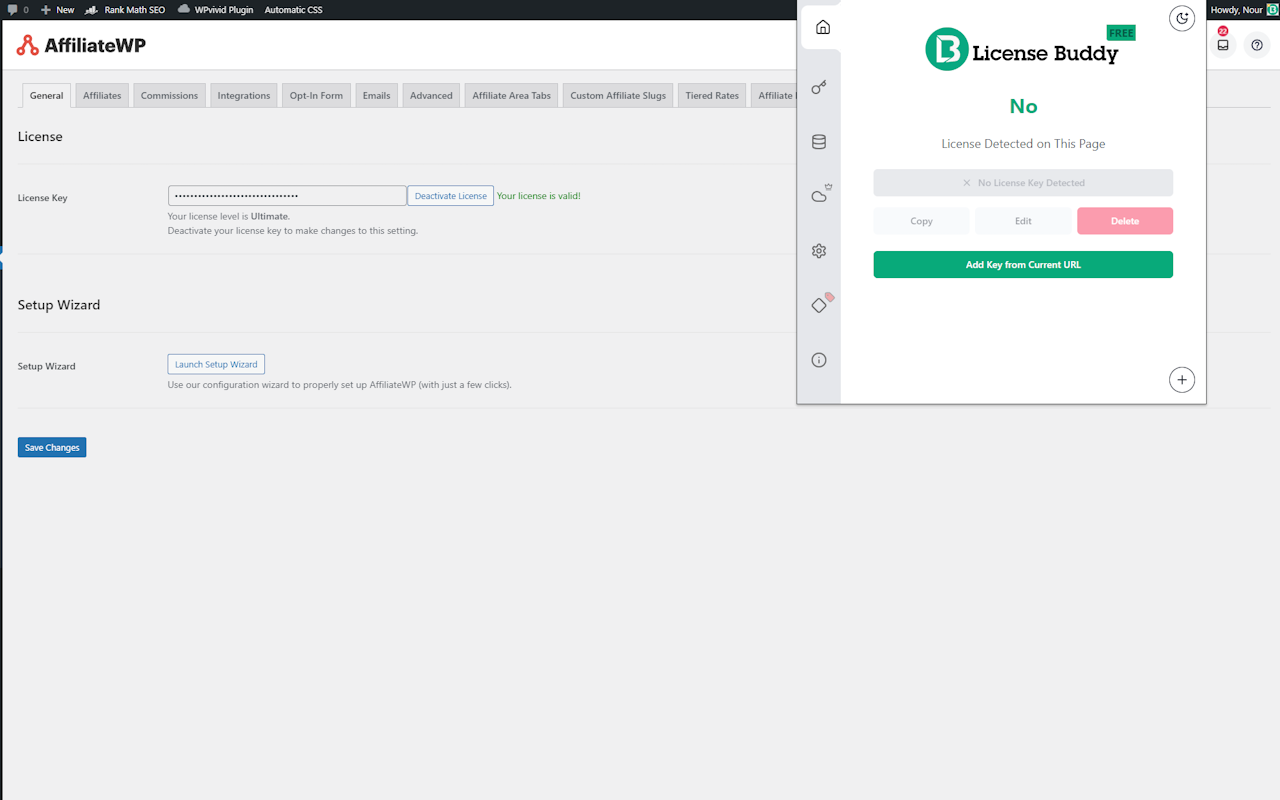Click the green FREE badge

click(1121, 33)
